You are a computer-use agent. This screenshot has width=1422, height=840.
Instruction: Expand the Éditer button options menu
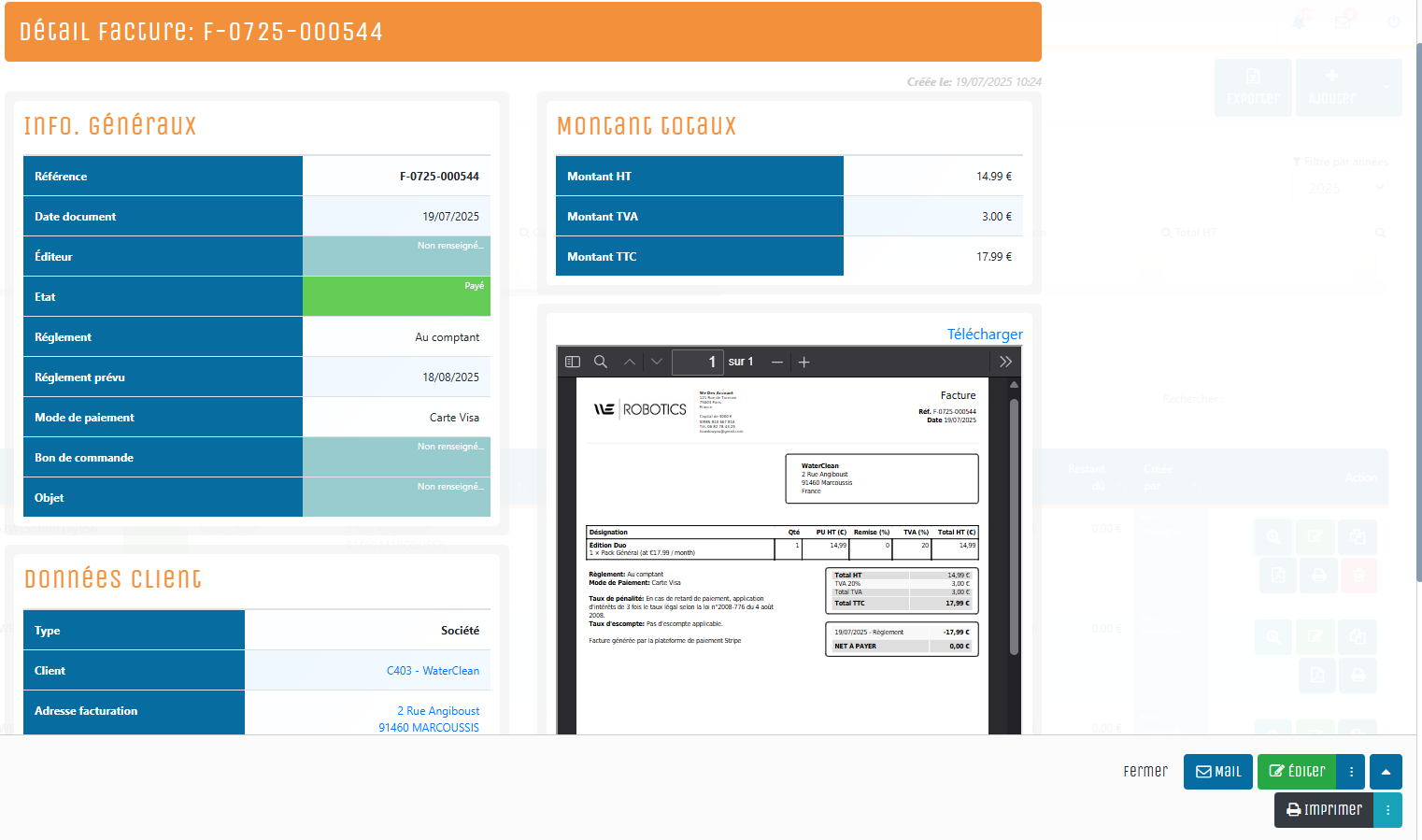point(1351,772)
